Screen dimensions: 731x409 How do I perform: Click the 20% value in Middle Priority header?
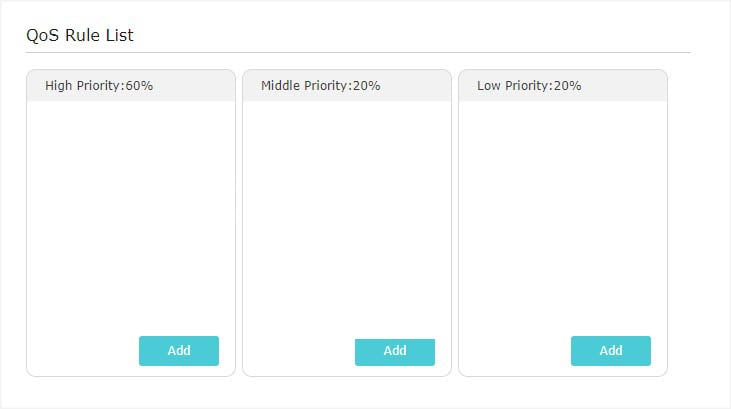click(x=366, y=86)
